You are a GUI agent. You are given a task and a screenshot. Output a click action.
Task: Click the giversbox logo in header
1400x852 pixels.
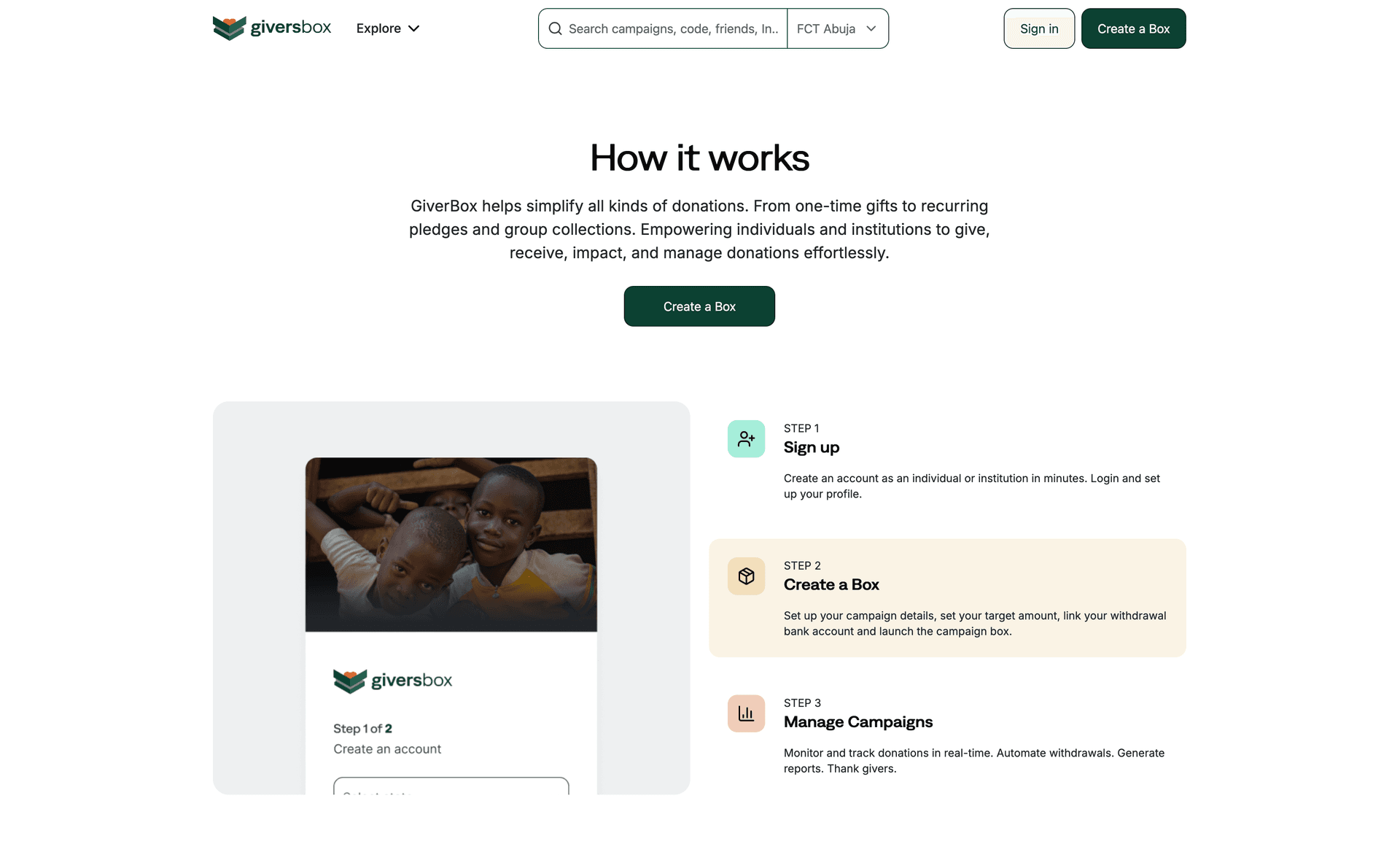click(271, 28)
